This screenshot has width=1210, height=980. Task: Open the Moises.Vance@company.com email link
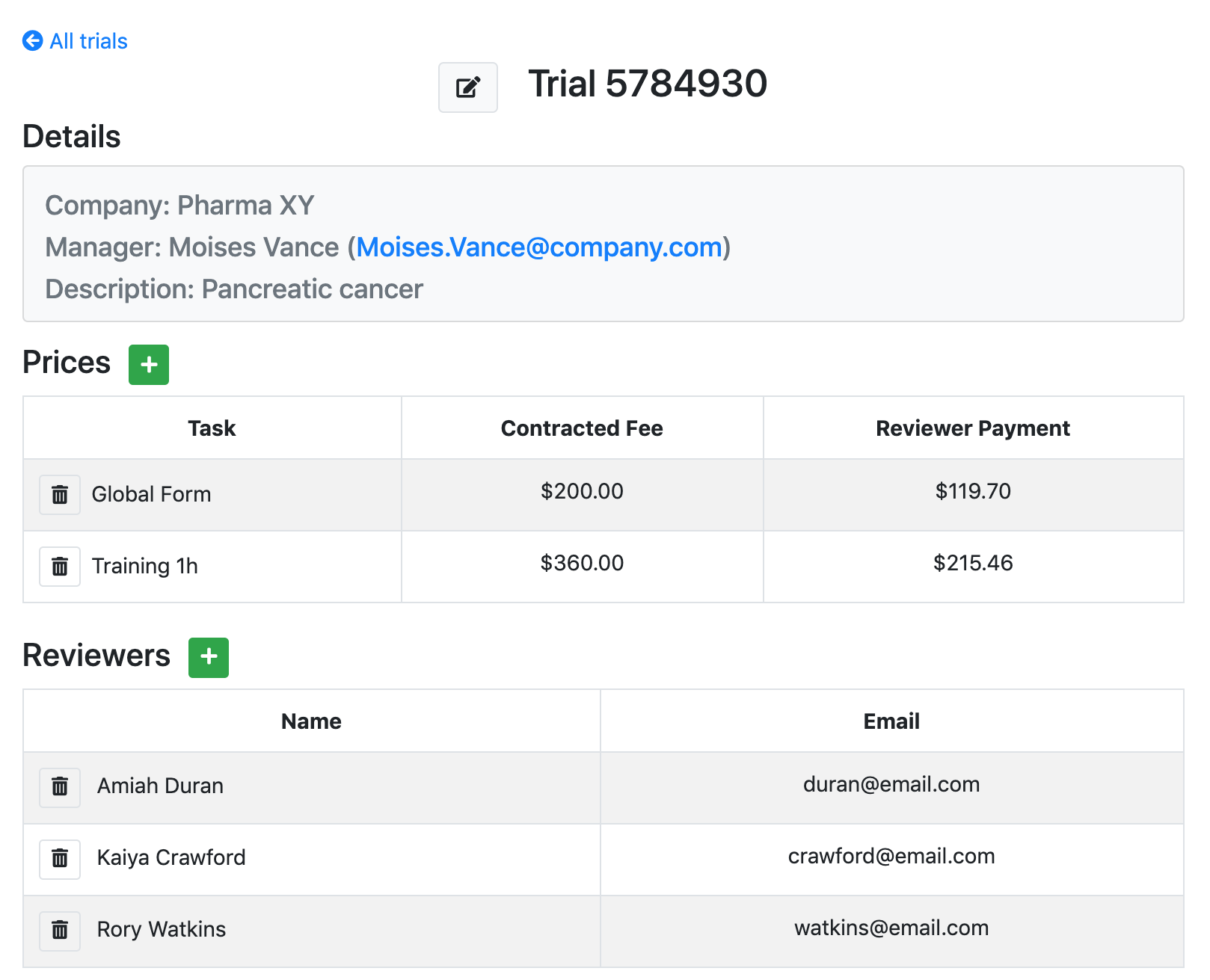538,247
